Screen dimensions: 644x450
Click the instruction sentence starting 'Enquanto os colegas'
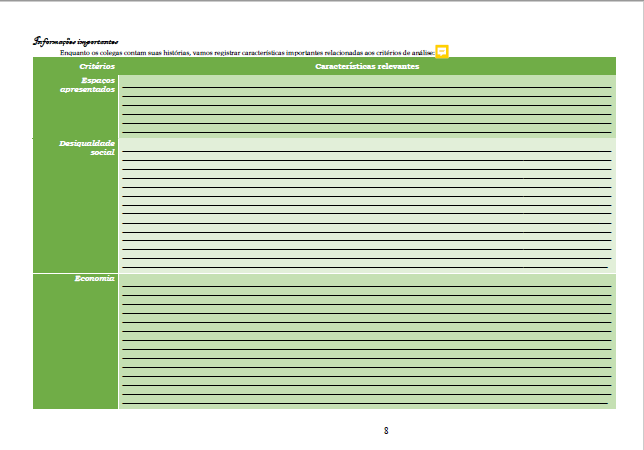click(x=247, y=53)
